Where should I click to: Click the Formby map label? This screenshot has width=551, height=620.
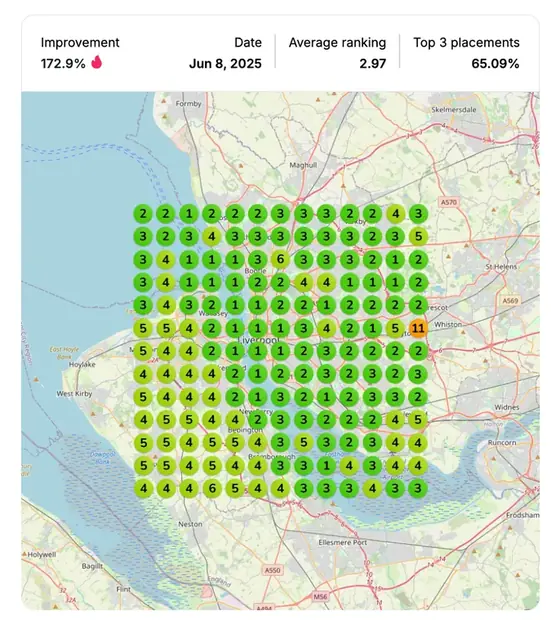pyautogui.click(x=188, y=104)
